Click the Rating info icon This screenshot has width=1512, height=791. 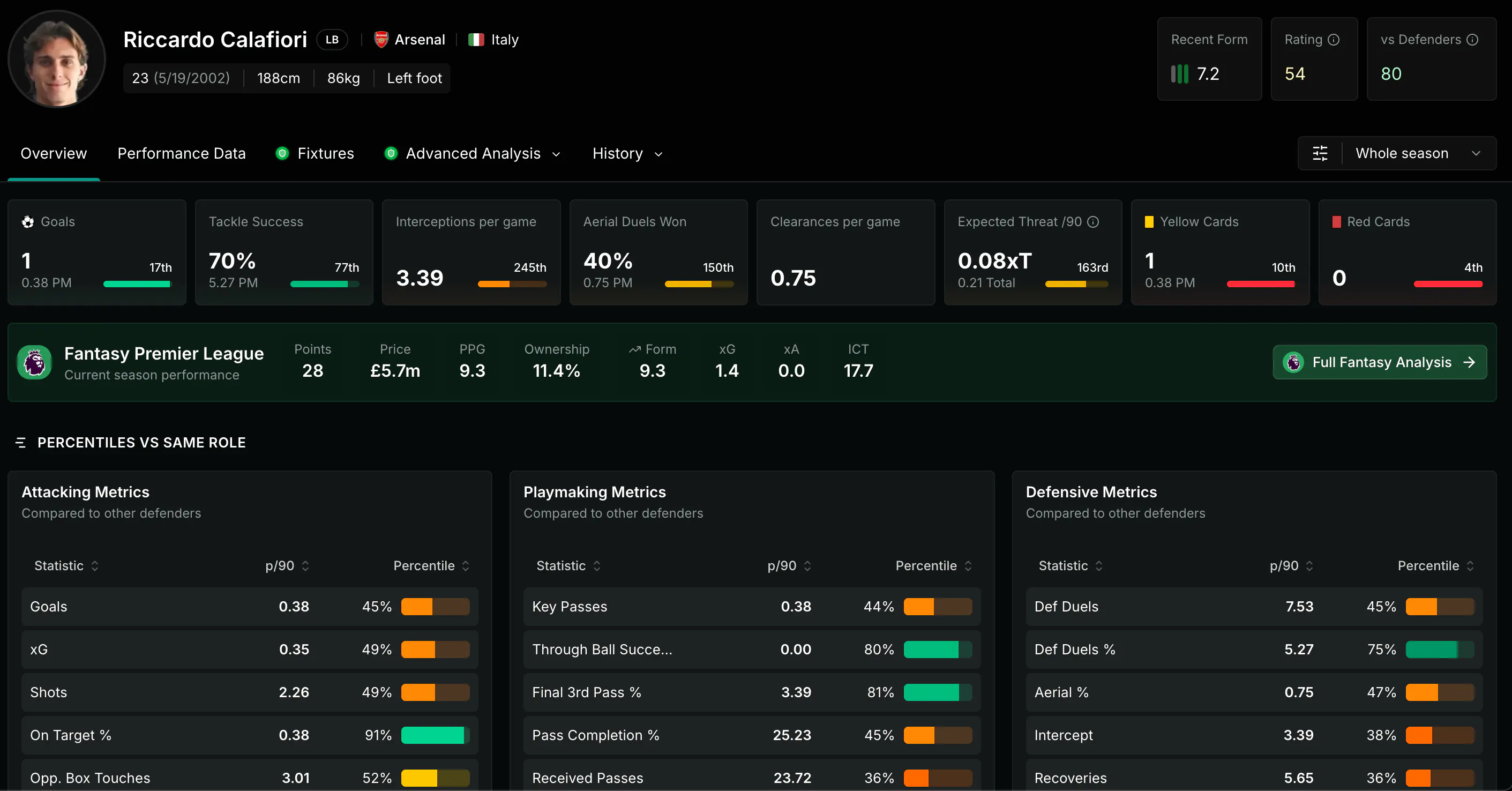(1334, 39)
